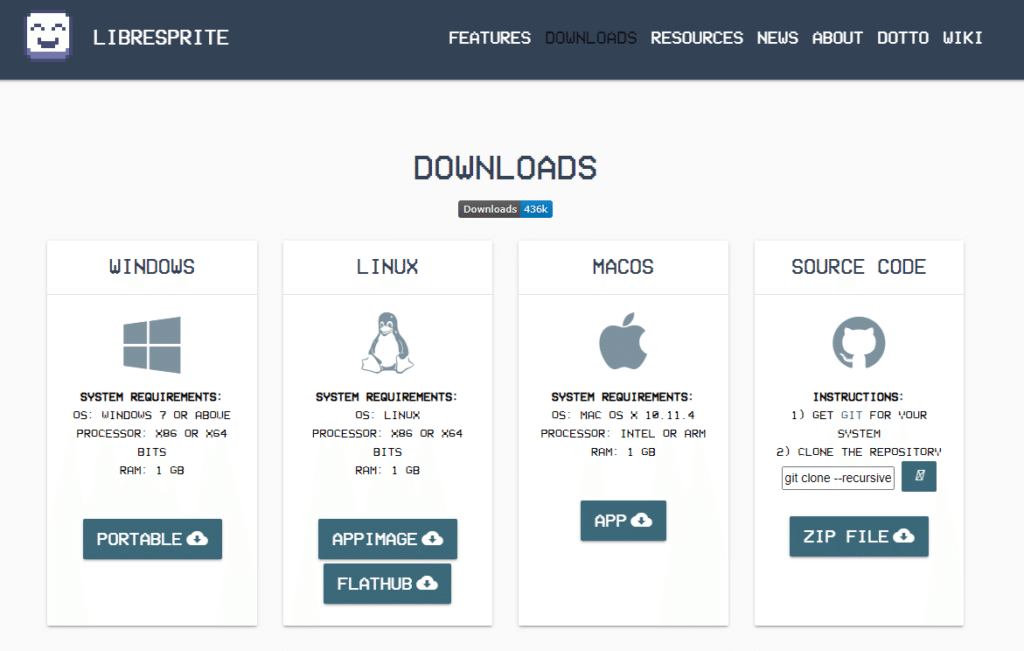The width and height of the screenshot is (1024, 651).
Task: Open the FEATURES menu item
Action: click(489, 38)
